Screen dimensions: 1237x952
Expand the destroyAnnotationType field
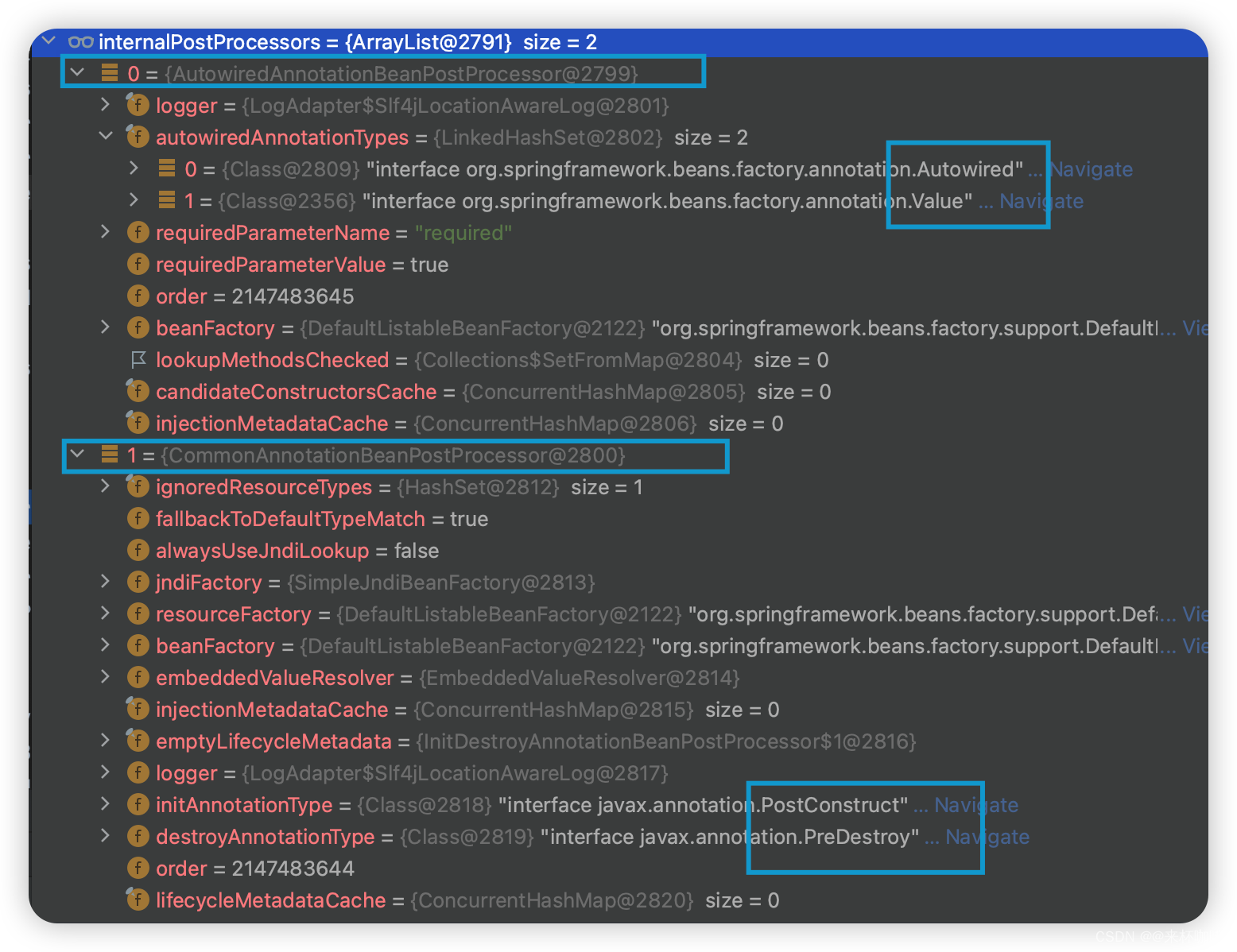(105, 835)
